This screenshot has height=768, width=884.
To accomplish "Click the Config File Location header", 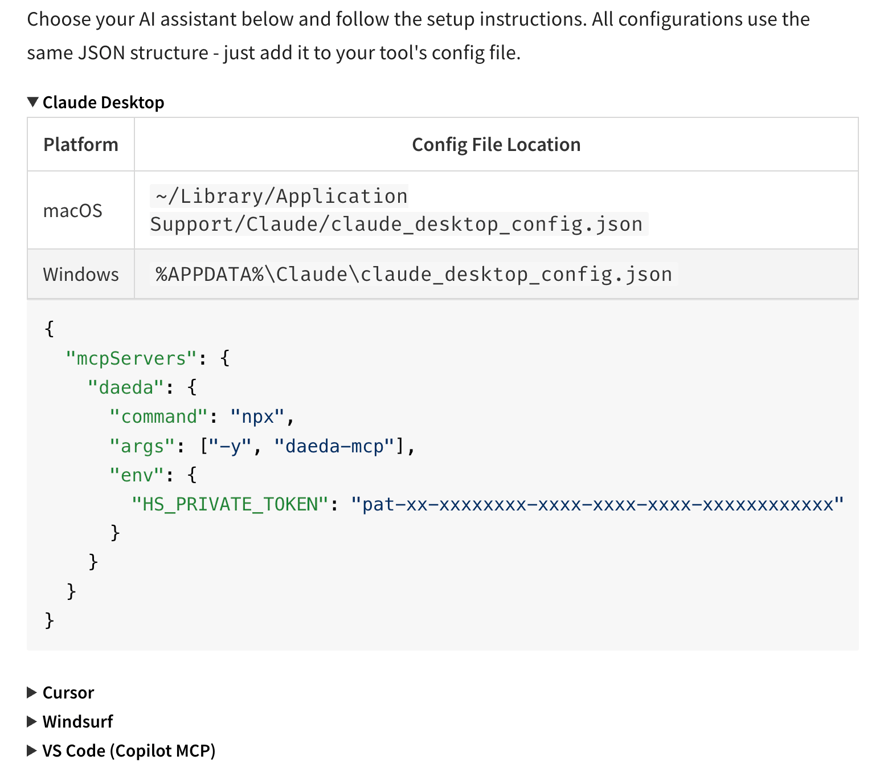I will point(496,144).
